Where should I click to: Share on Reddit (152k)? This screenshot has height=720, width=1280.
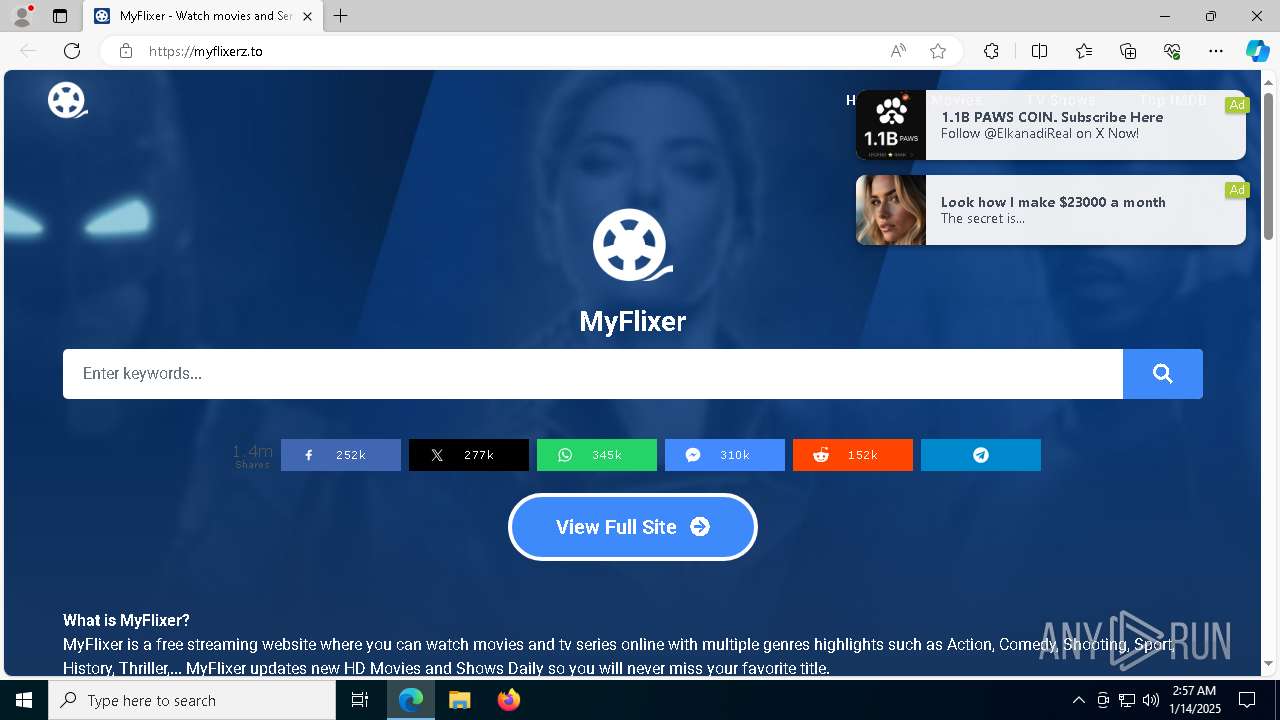tap(853, 455)
